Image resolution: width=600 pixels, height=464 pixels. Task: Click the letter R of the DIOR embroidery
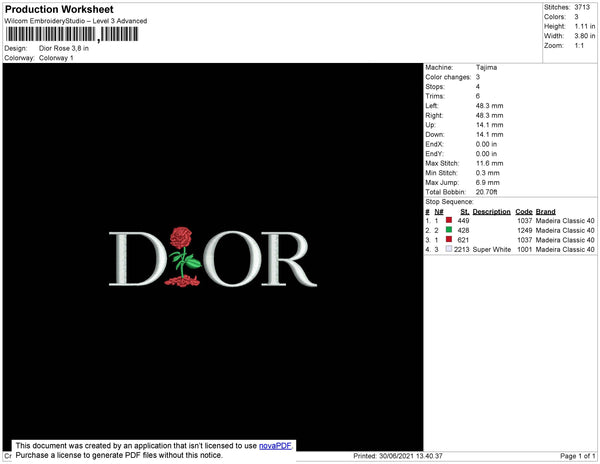pos(289,259)
